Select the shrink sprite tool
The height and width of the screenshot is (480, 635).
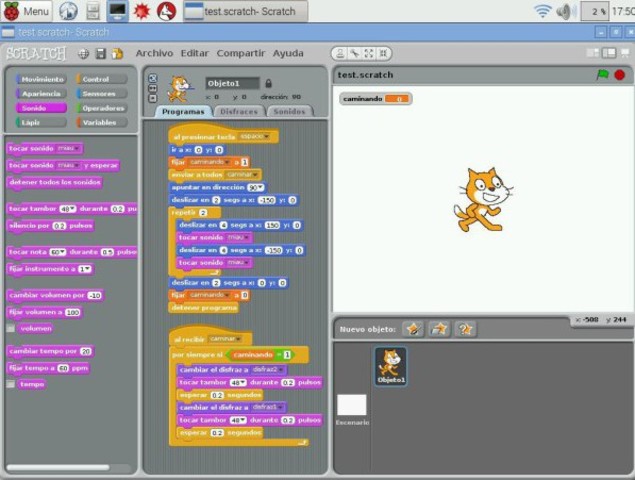tap(383, 53)
